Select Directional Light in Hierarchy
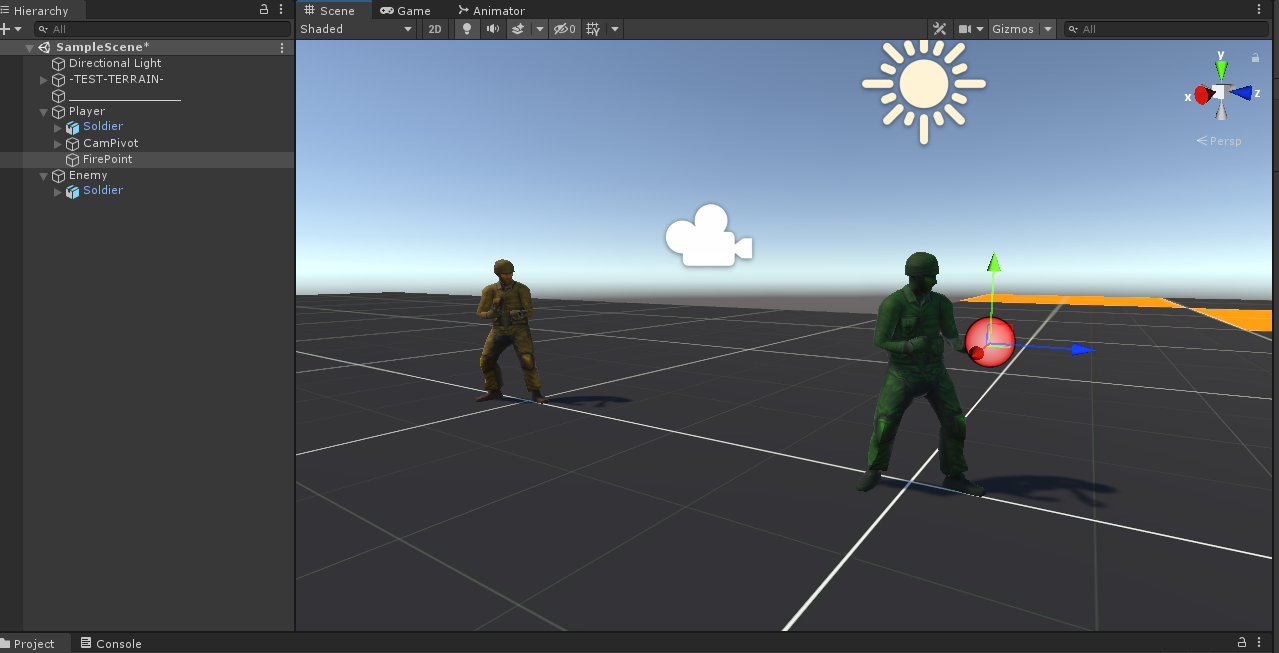This screenshot has width=1279, height=653. coord(115,63)
